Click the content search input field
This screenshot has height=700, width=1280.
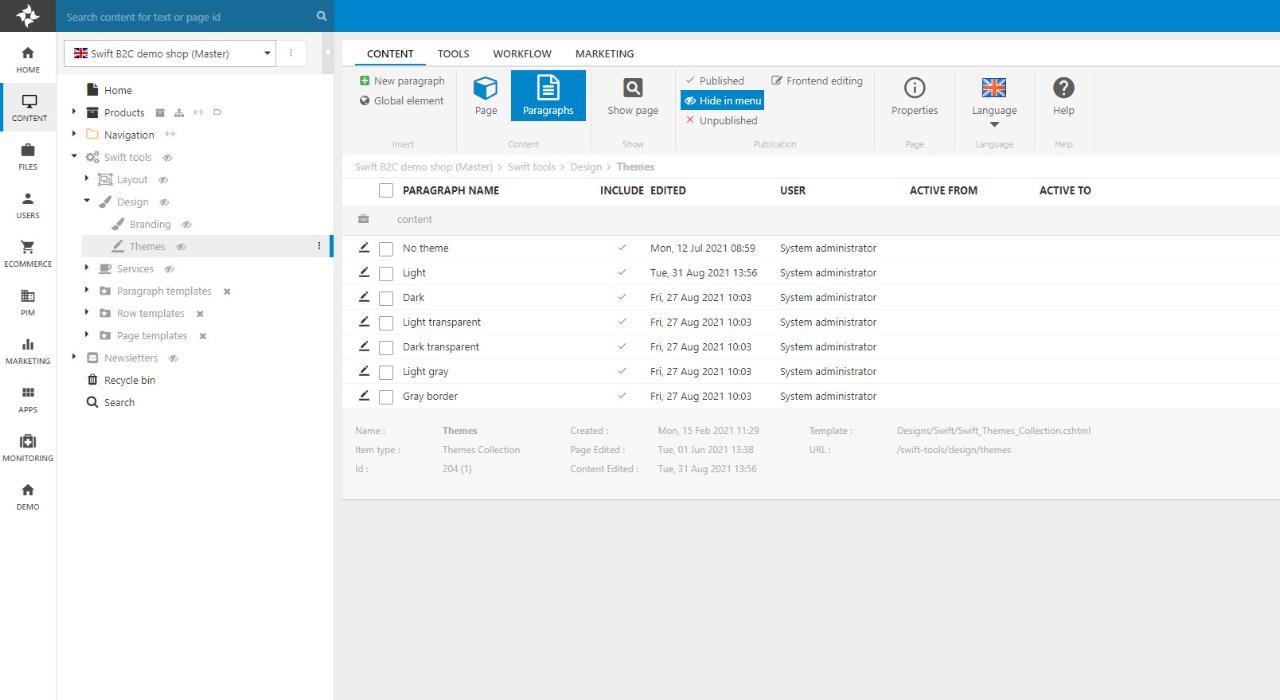pyautogui.click(x=185, y=17)
